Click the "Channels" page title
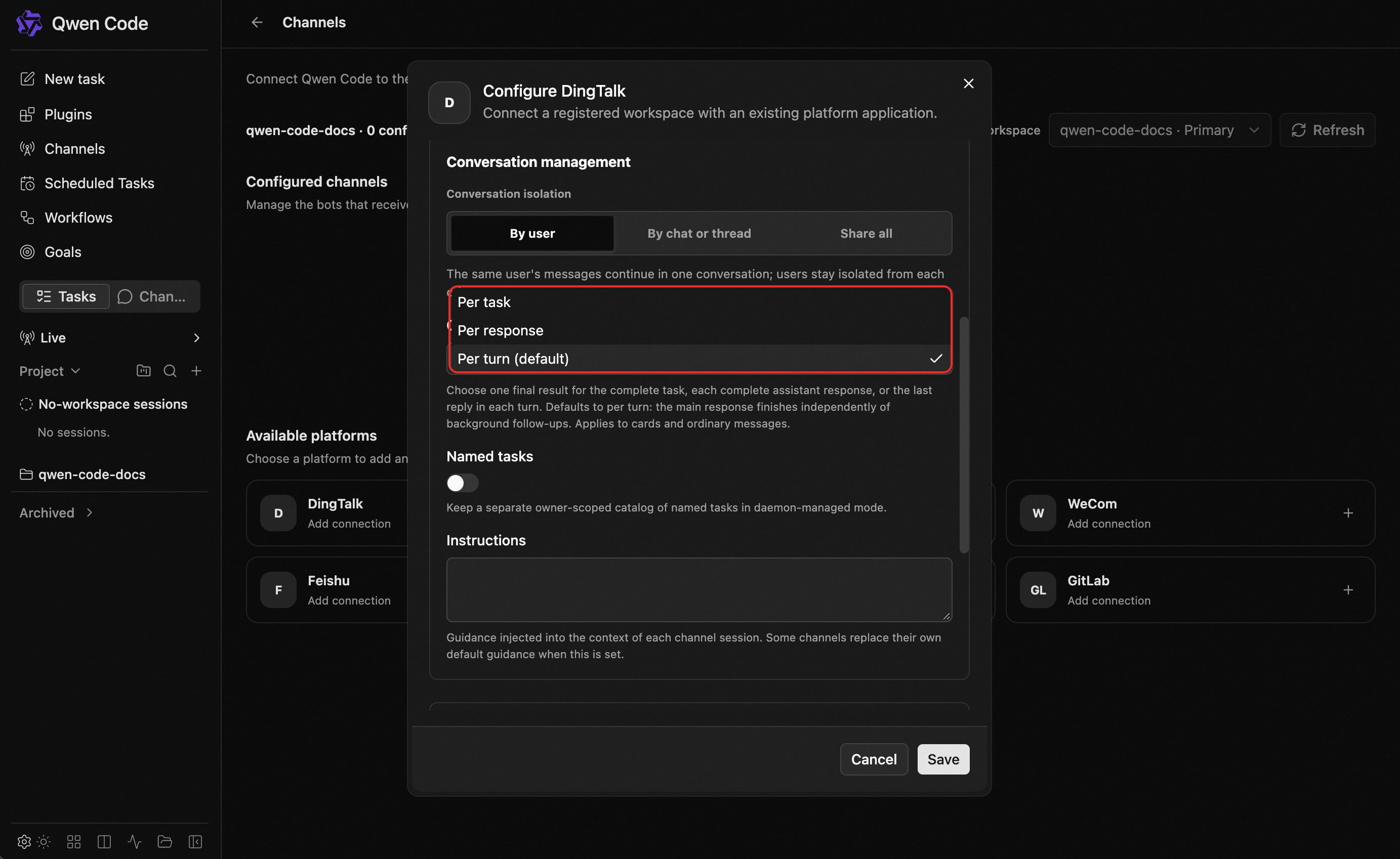Image resolution: width=1400 pixels, height=859 pixels. (x=314, y=22)
